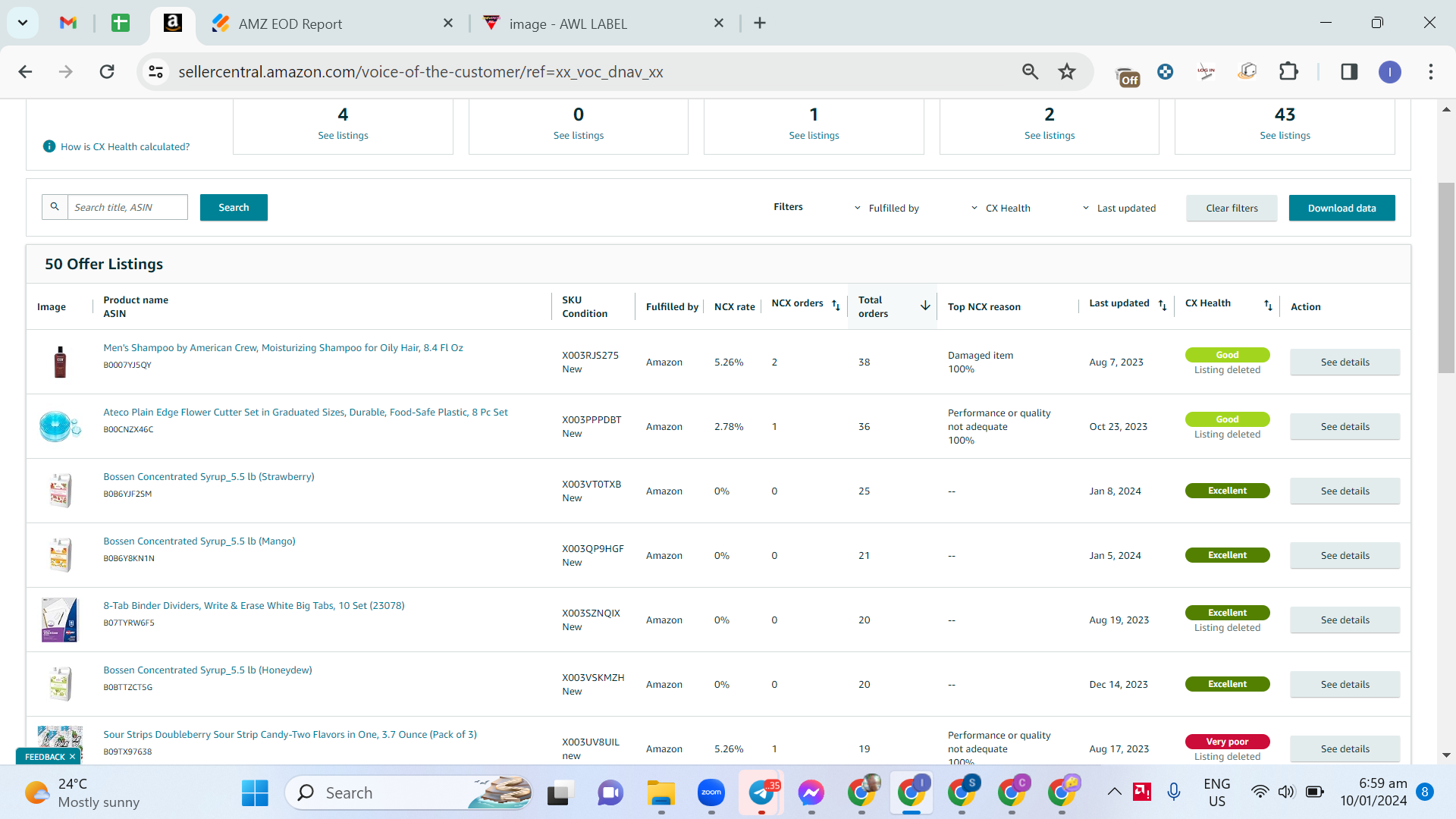Click the info icon beside CX Health question

point(49,146)
